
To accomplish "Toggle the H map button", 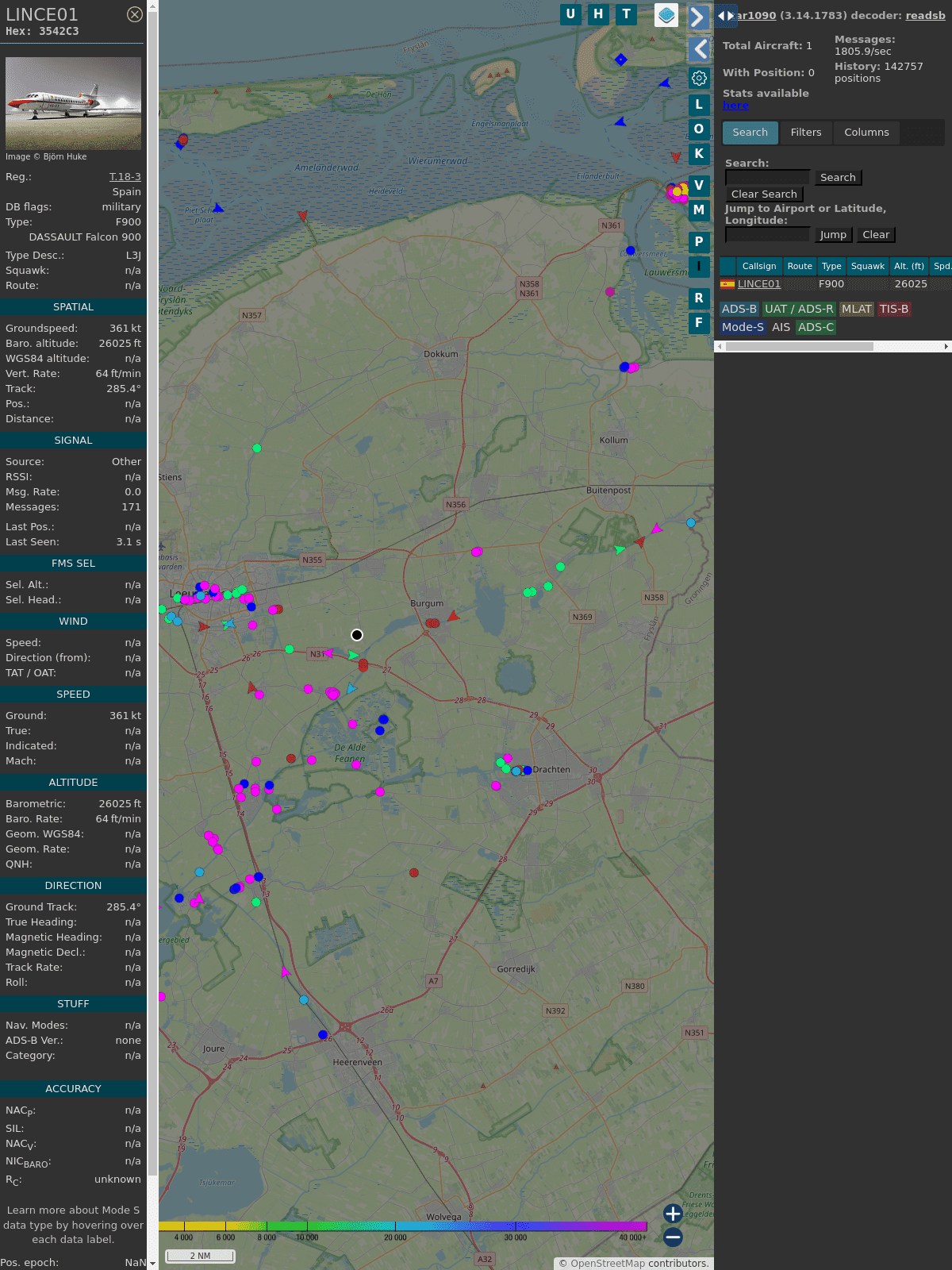I will pyautogui.click(x=598, y=14).
